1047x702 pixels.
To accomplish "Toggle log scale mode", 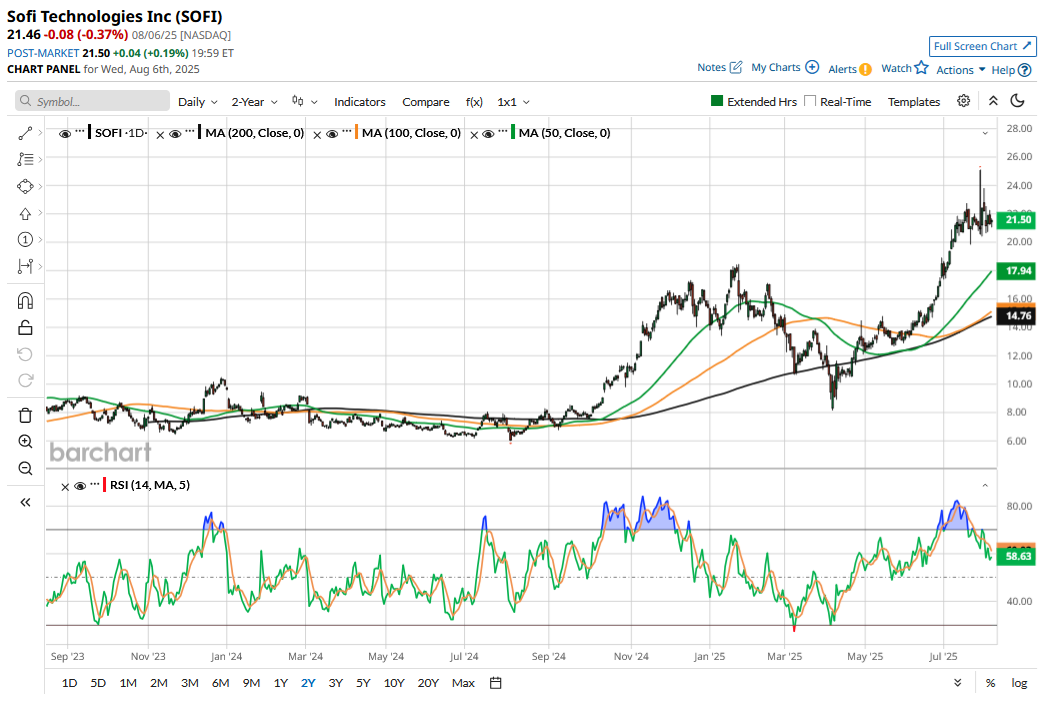I will 1019,683.
